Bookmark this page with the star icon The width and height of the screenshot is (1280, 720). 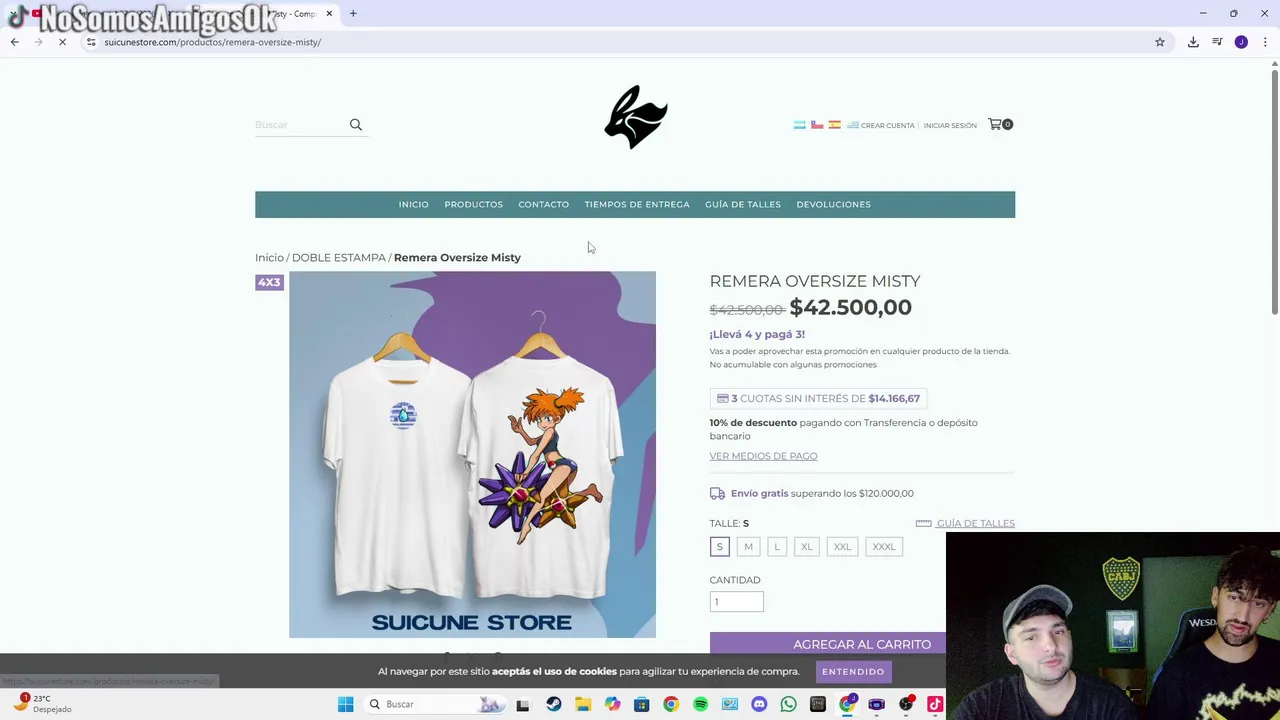coord(1160,42)
